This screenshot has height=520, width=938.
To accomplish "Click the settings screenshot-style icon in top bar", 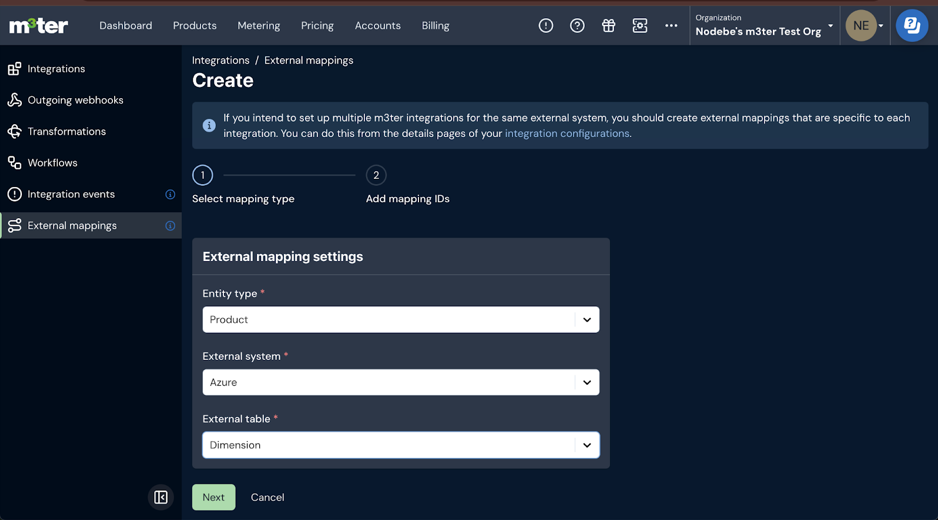I will click(x=640, y=26).
